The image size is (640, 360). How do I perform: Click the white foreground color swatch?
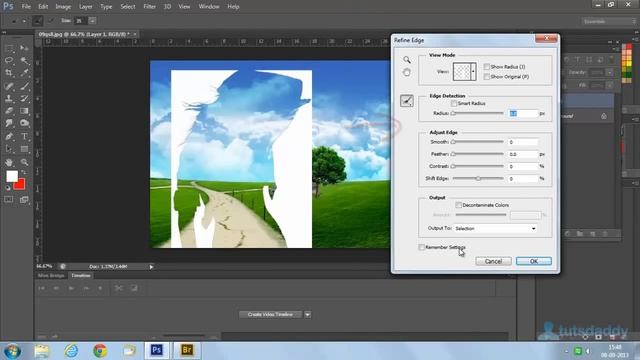click(11, 176)
